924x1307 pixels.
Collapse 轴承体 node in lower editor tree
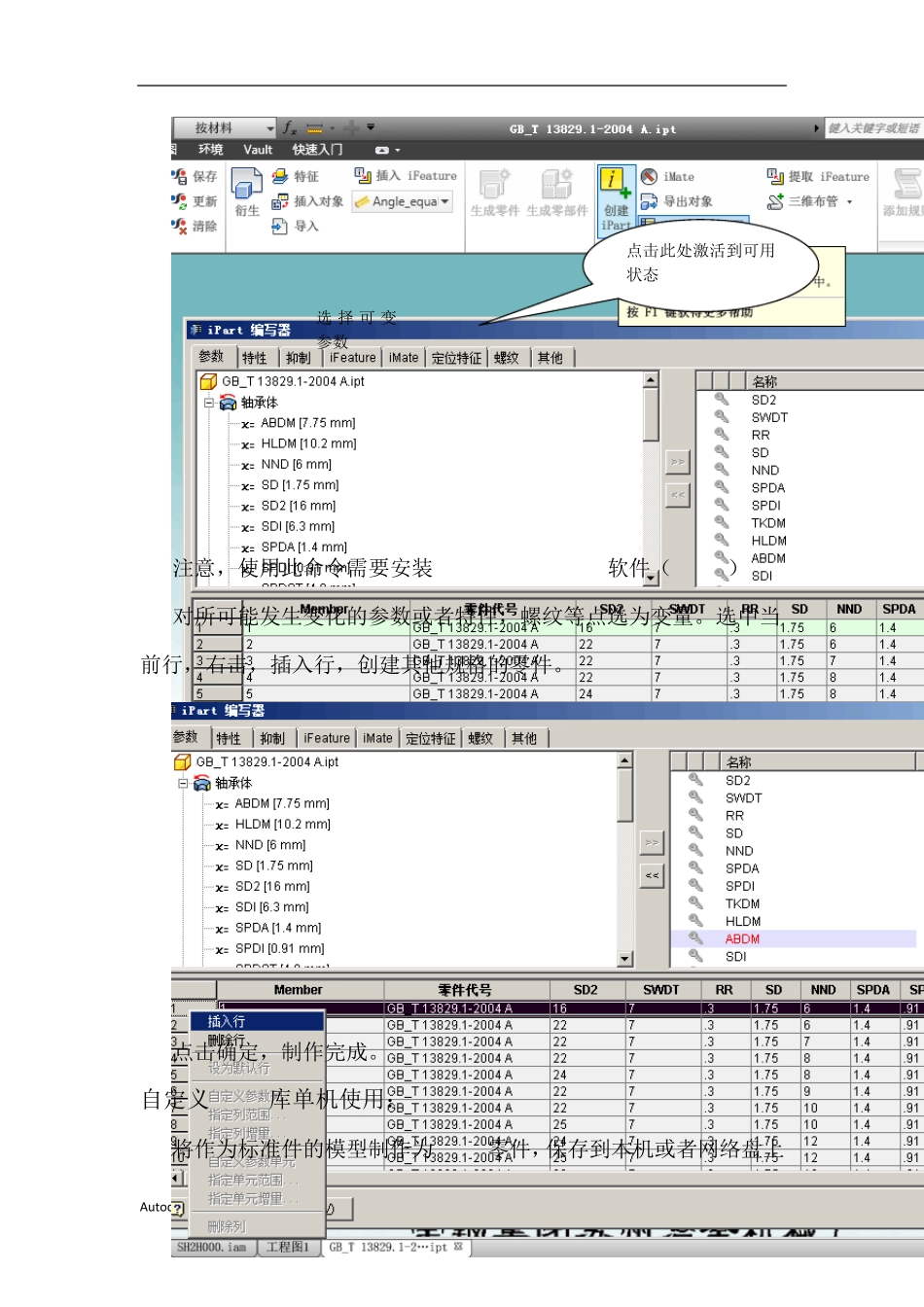click(x=183, y=783)
